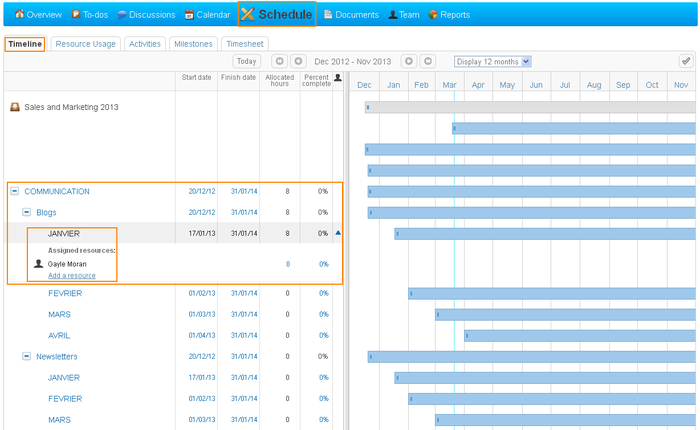Click the Nov month header
The height and width of the screenshot is (430, 700).
click(681, 85)
